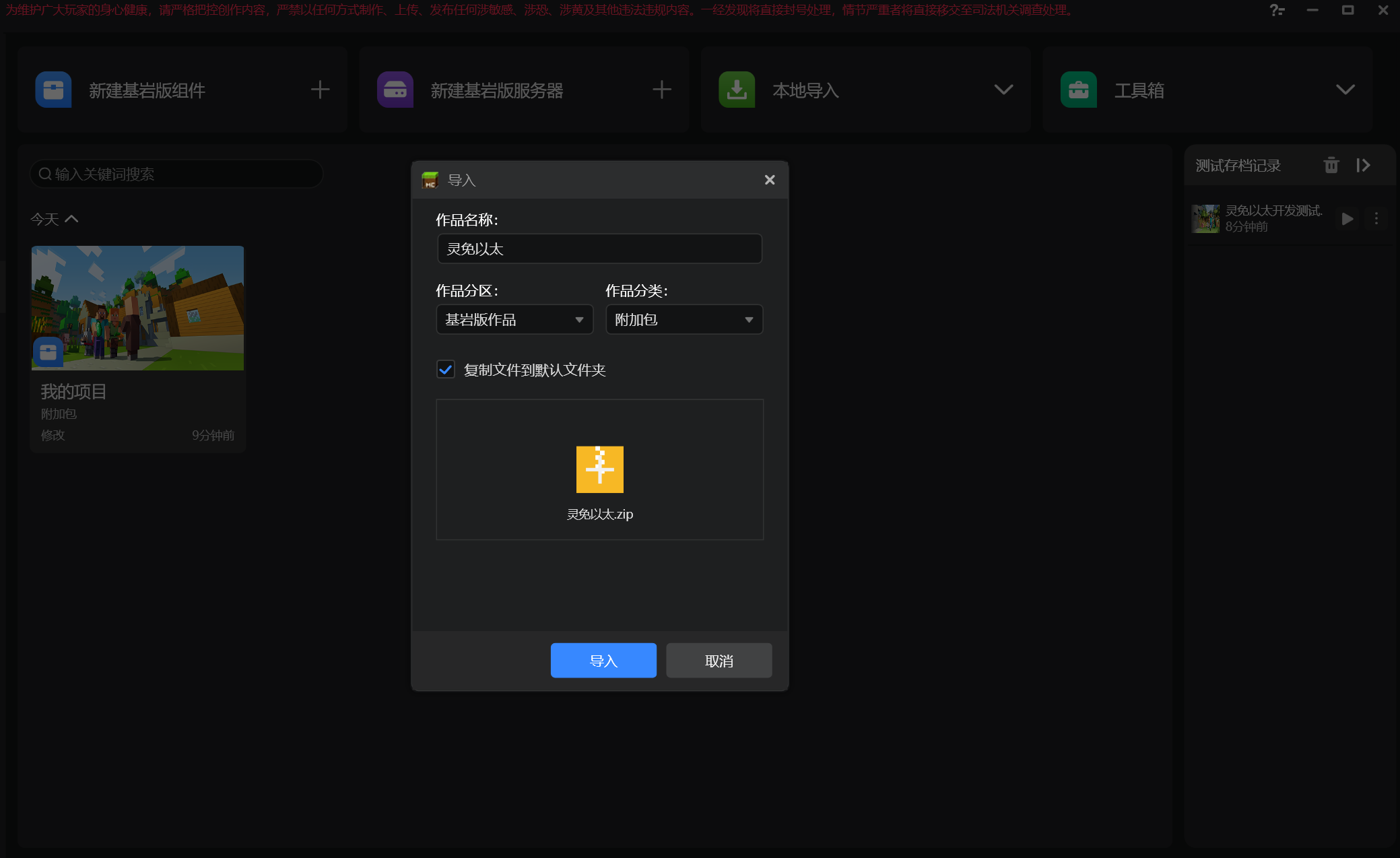Play the 灵免以太开发测试 record
The height and width of the screenshot is (858, 1400).
point(1347,219)
